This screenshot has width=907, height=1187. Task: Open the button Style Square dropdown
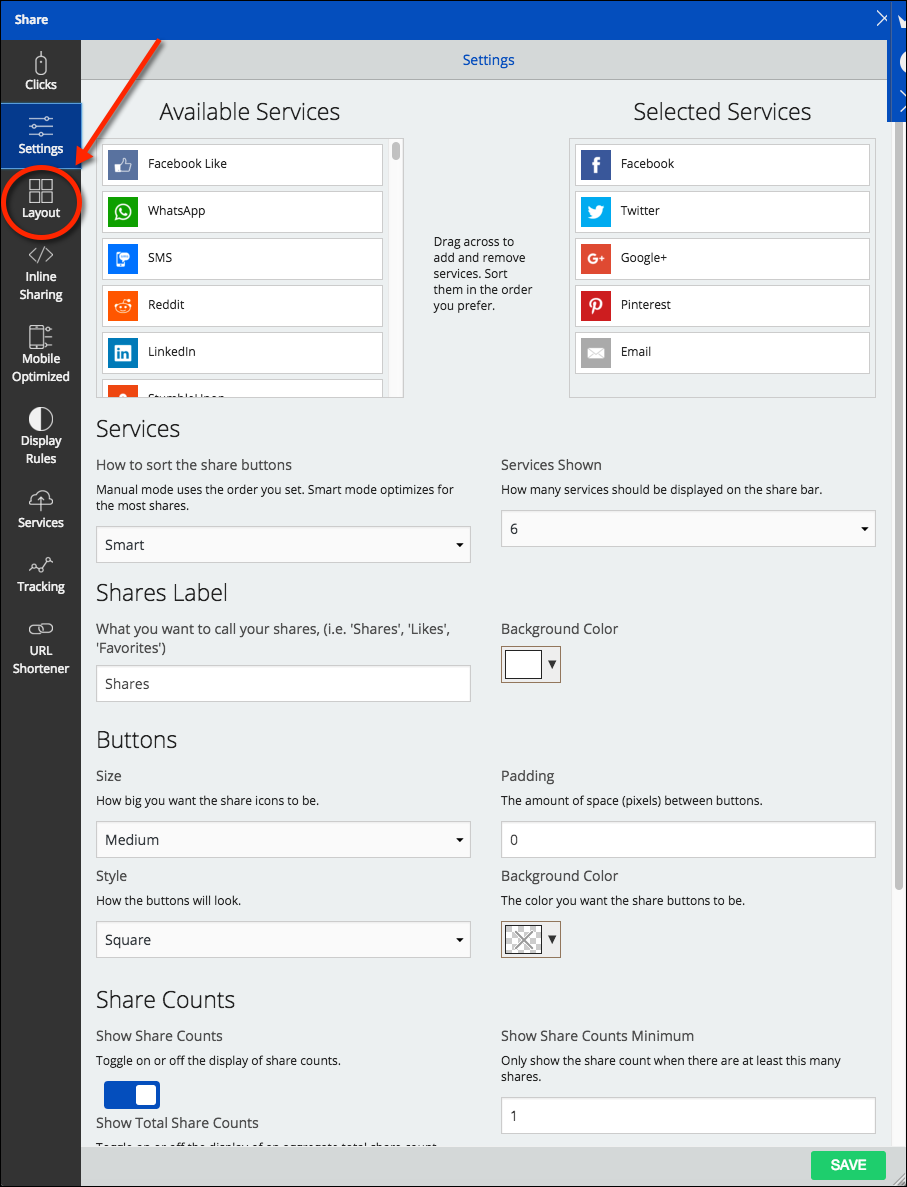(283, 940)
